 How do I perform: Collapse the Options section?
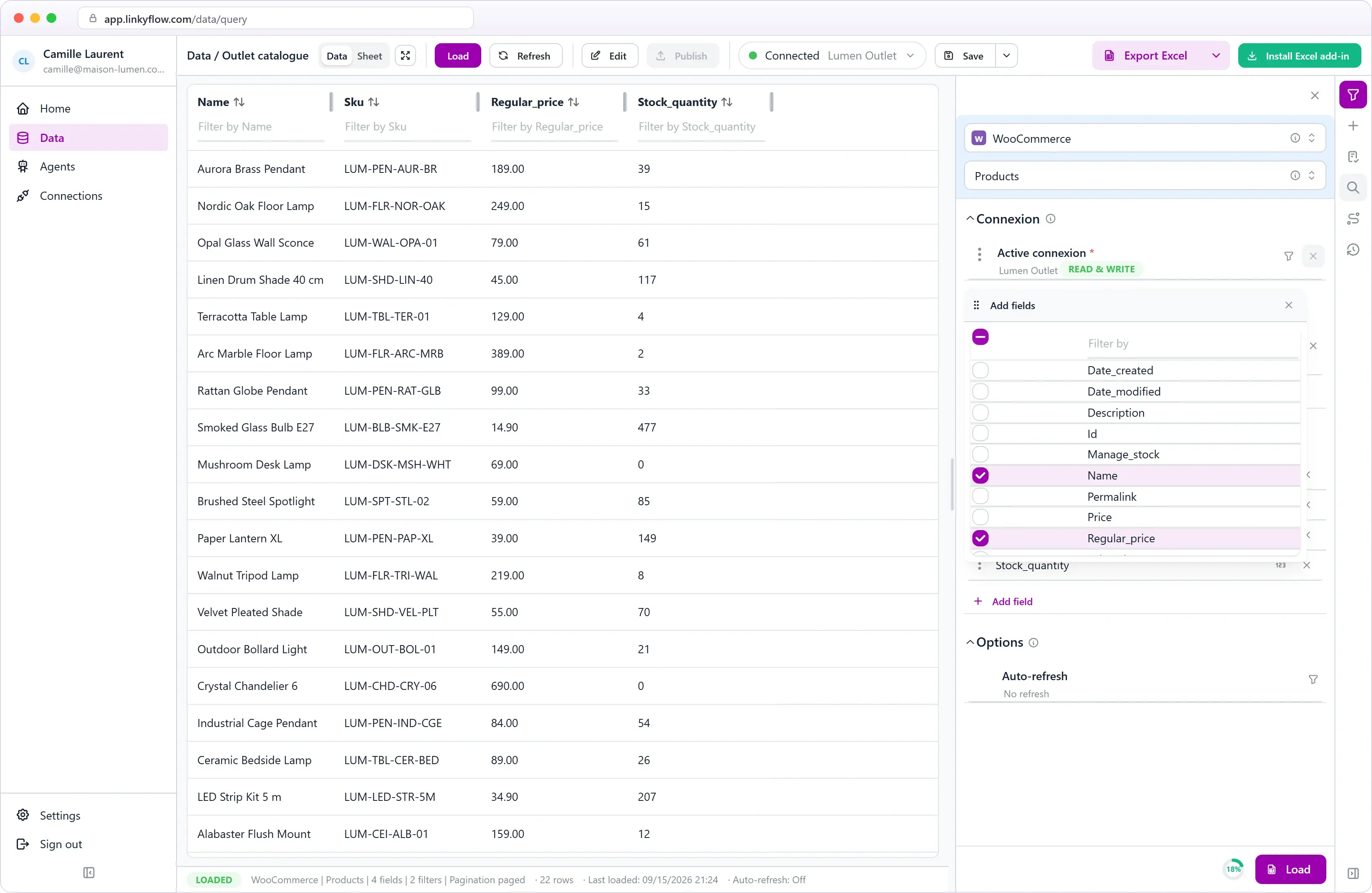coord(969,642)
